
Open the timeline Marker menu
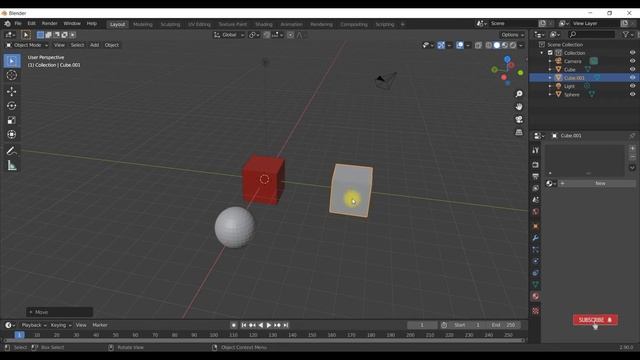(100, 325)
